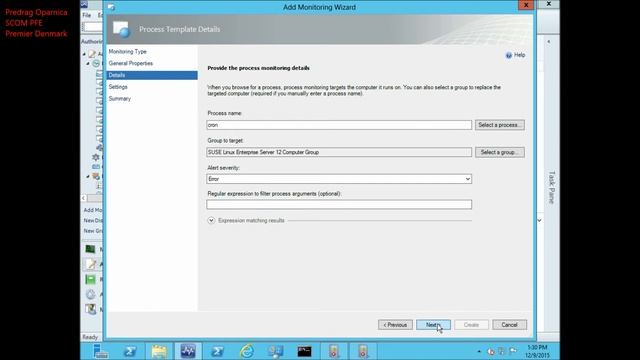
Task: Click the Monitoring workspace icon in the console
Action: click(x=90, y=249)
